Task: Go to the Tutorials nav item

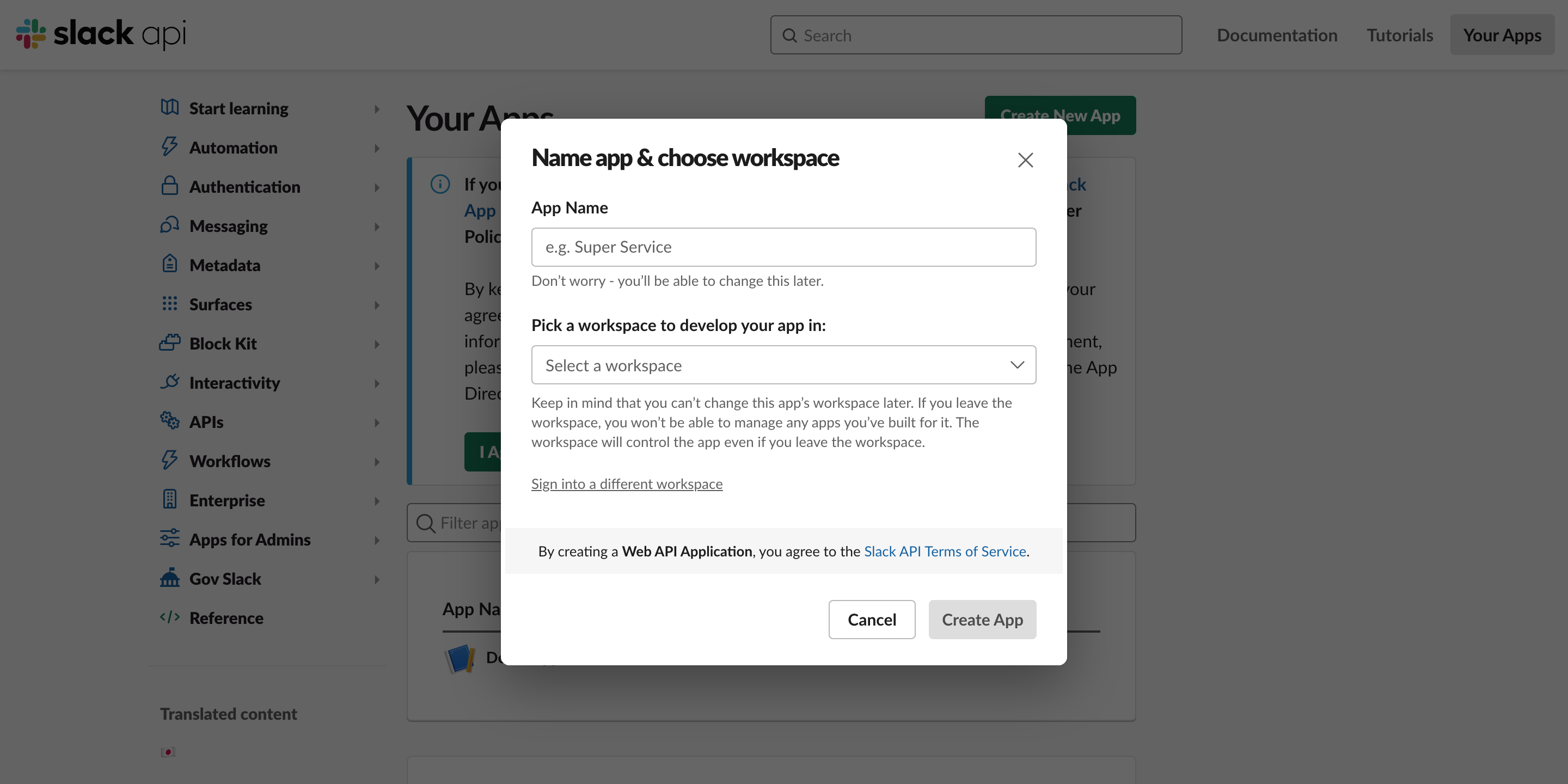Action: pos(1399,35)
